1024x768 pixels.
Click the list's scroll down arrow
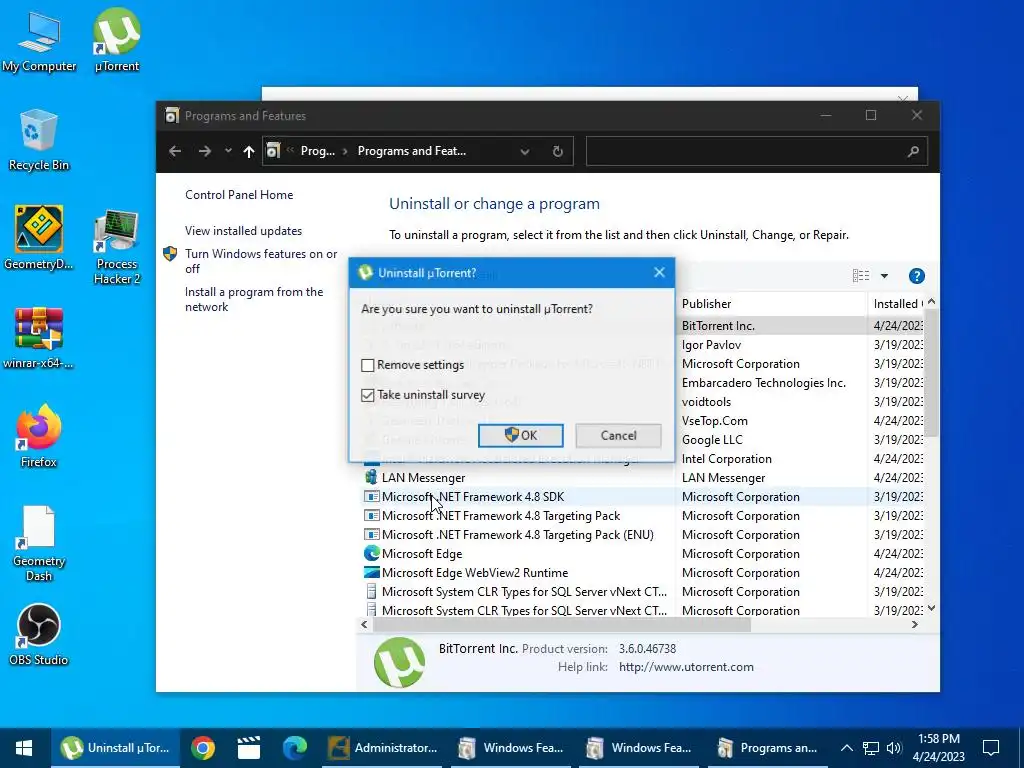click(x=931, y=608)
